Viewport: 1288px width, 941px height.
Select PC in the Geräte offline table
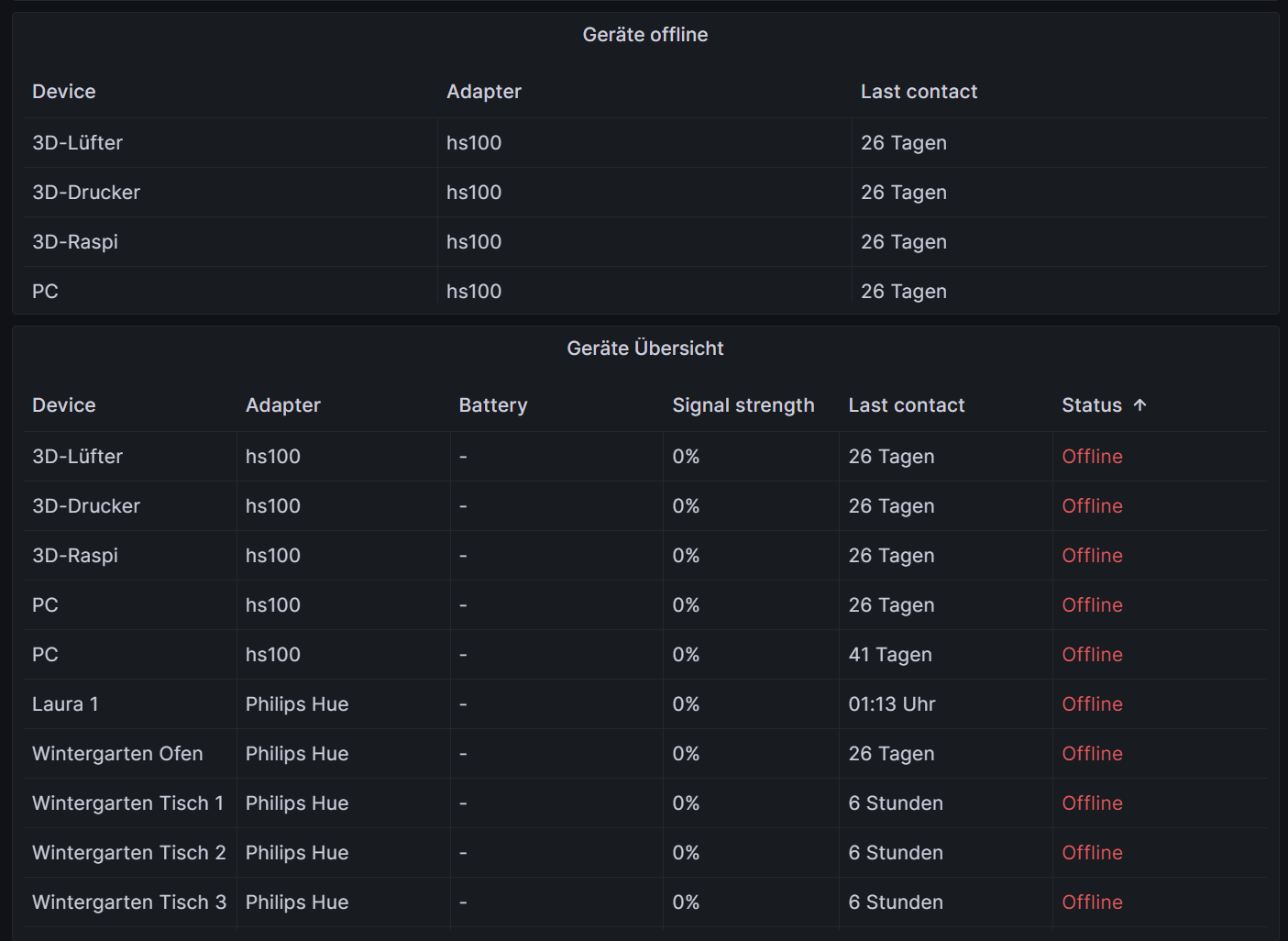45,292
